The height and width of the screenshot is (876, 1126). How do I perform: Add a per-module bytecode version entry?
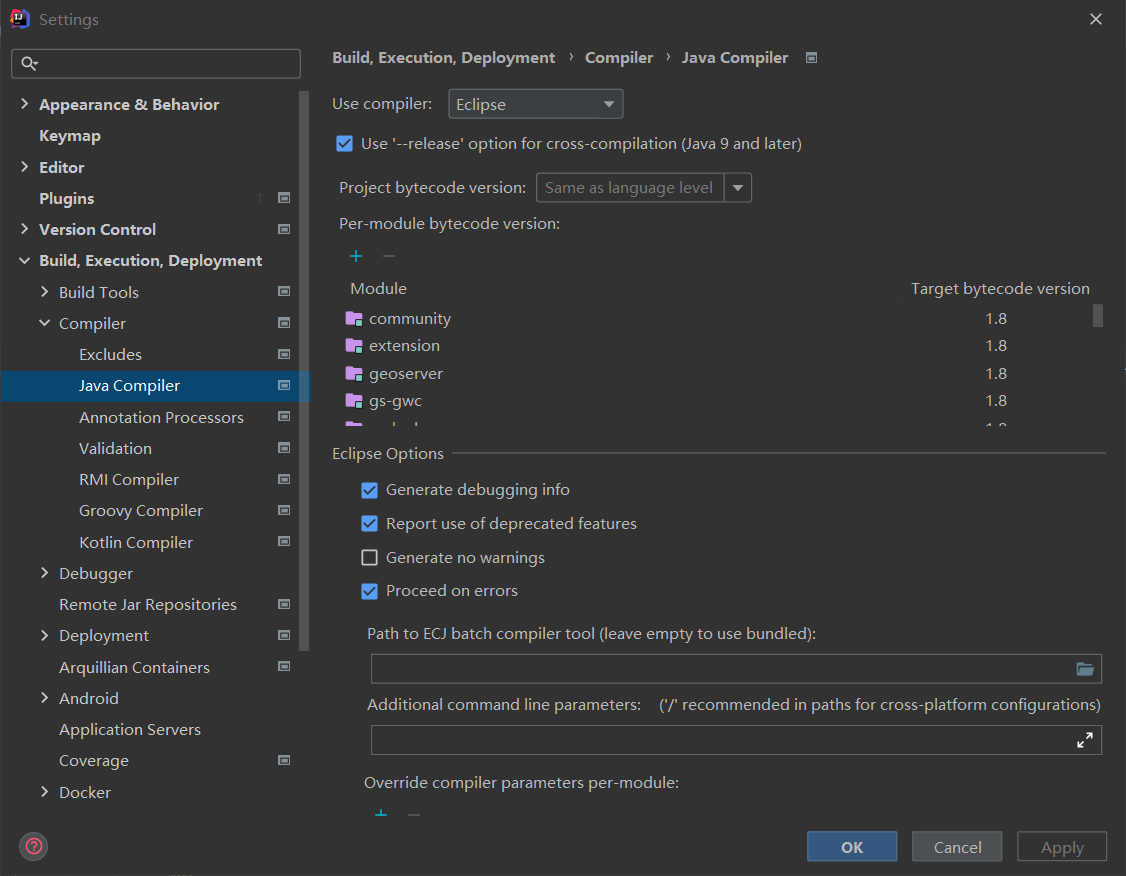click(355, 256)
